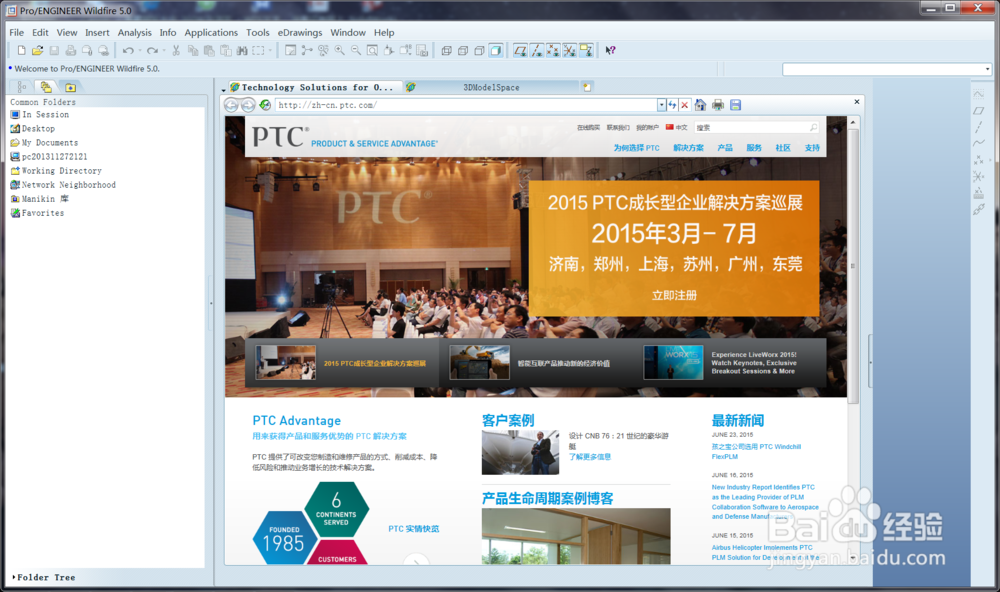This screenshot has width=1000, height=592.
Task: Select the Technology Solutions browser tab
Action: click(316, 87)
